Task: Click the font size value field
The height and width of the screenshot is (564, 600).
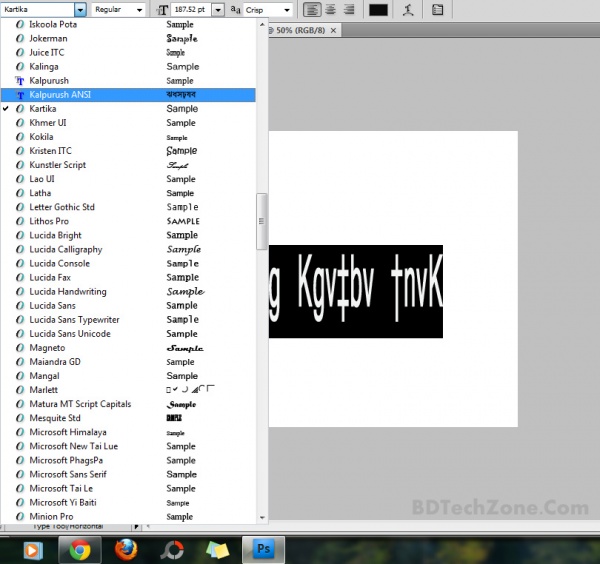Action: [191, 10]
